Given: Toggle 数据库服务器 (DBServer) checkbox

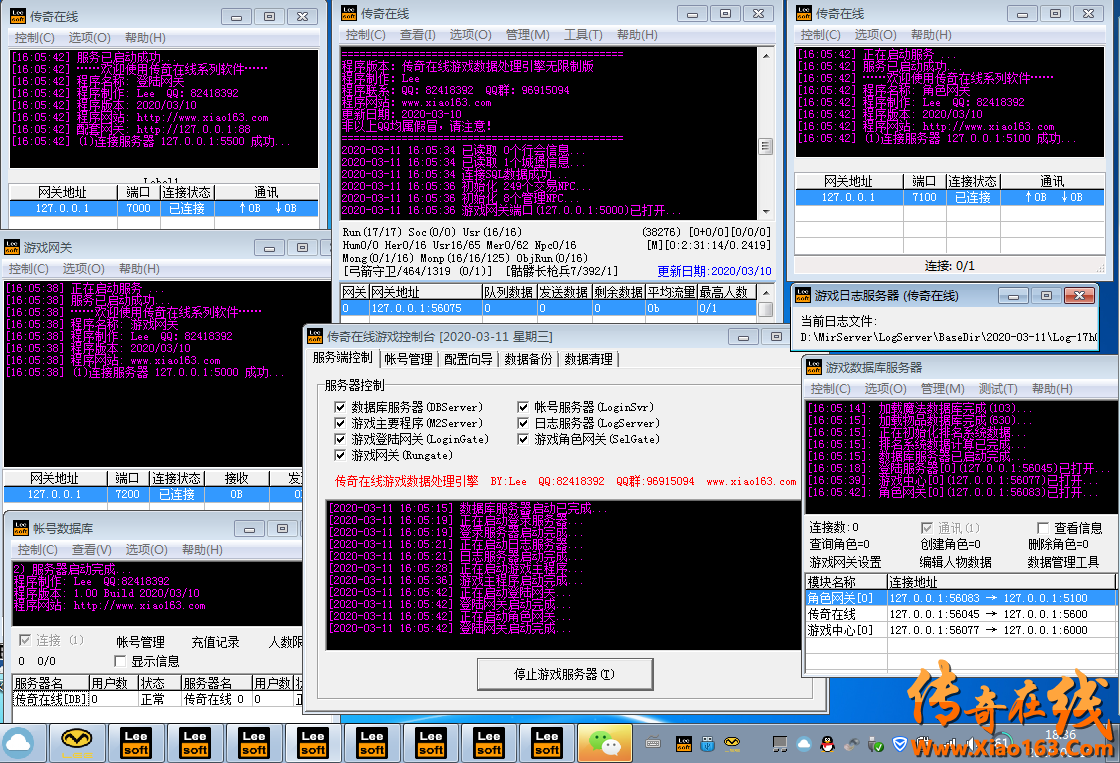Looking at the screenshot, I should coord(340,407).
